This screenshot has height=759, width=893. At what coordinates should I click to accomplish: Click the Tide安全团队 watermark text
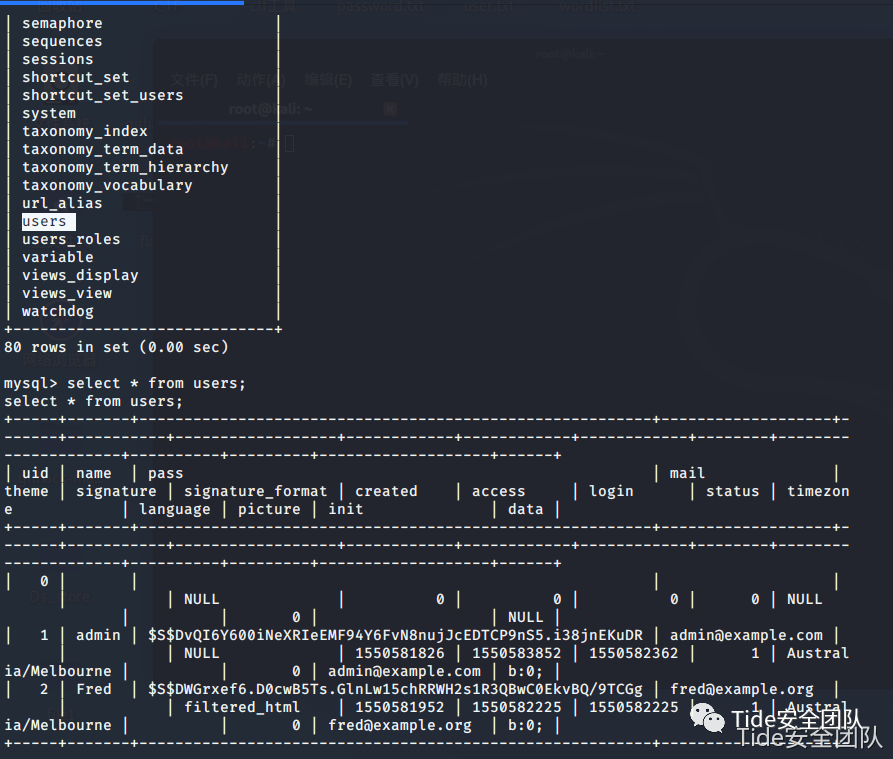click(797, 720)
